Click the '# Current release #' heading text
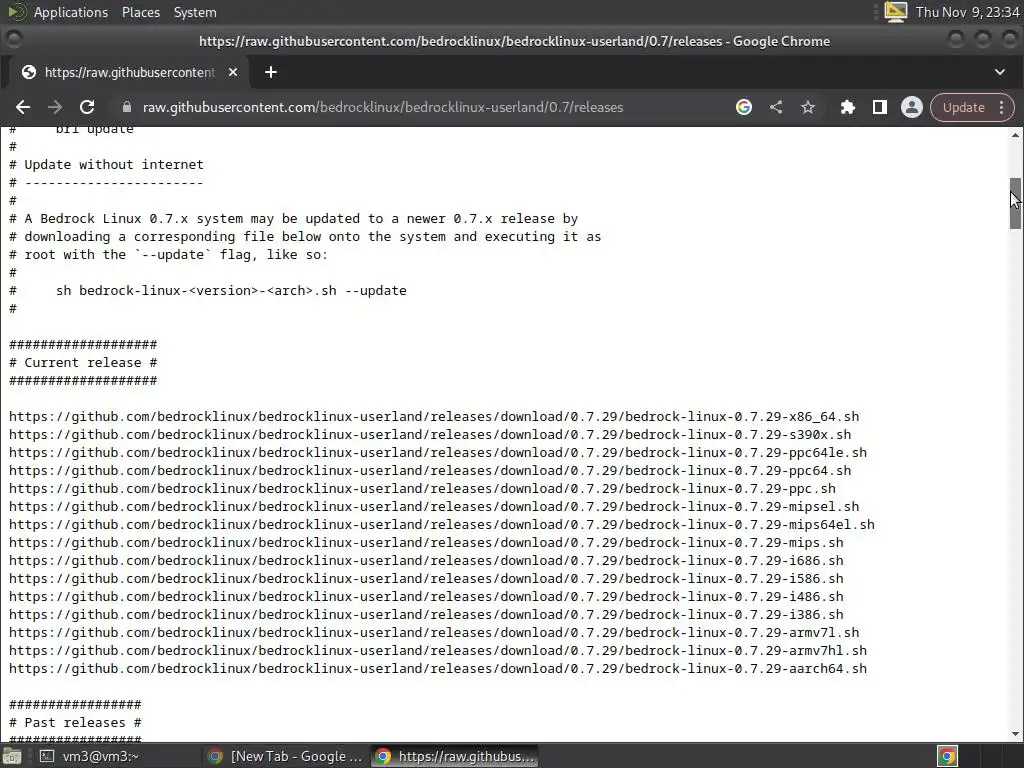This screenshot has height=768, width=1024. (83, 362)
